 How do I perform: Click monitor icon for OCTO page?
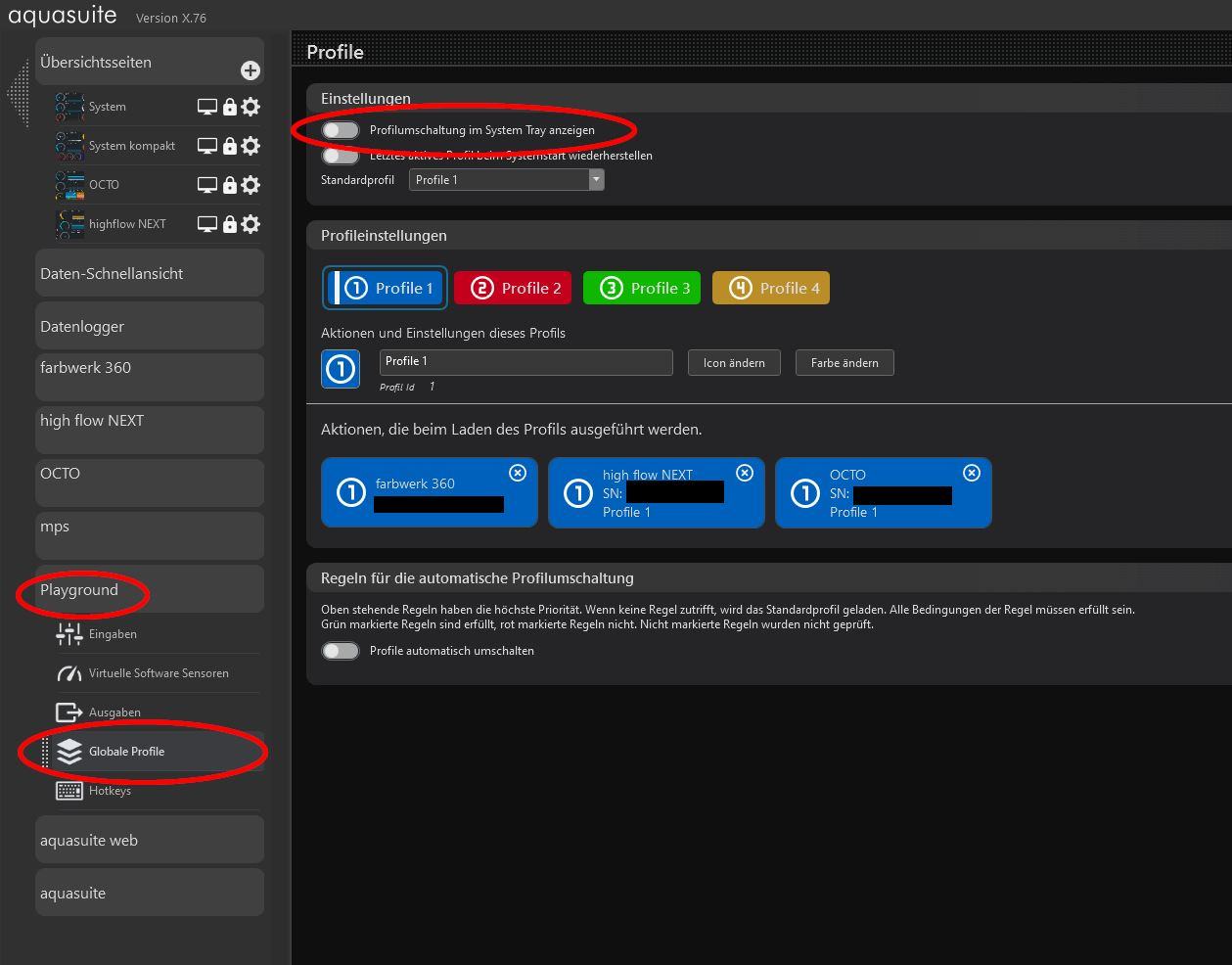coord(207,185)
